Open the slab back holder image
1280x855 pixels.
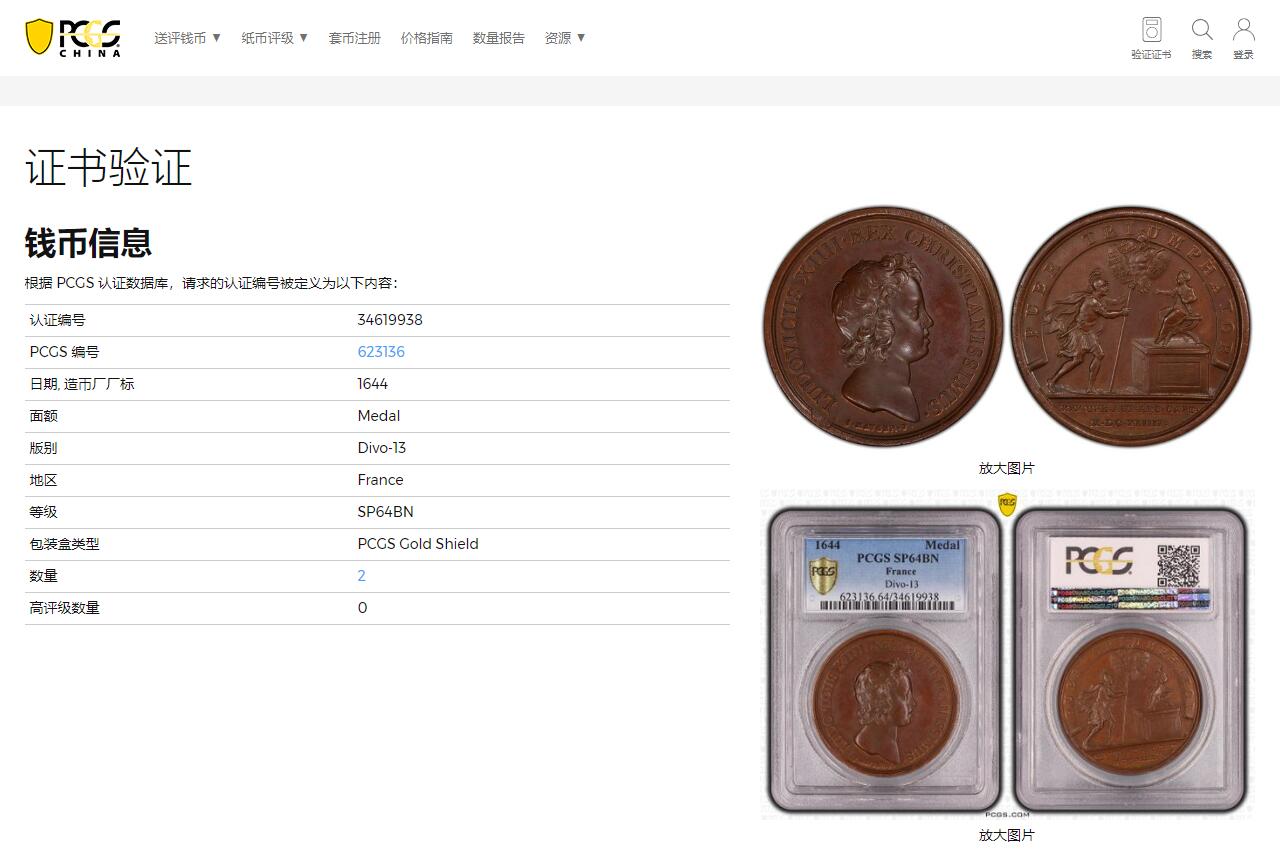[1131, 660]
